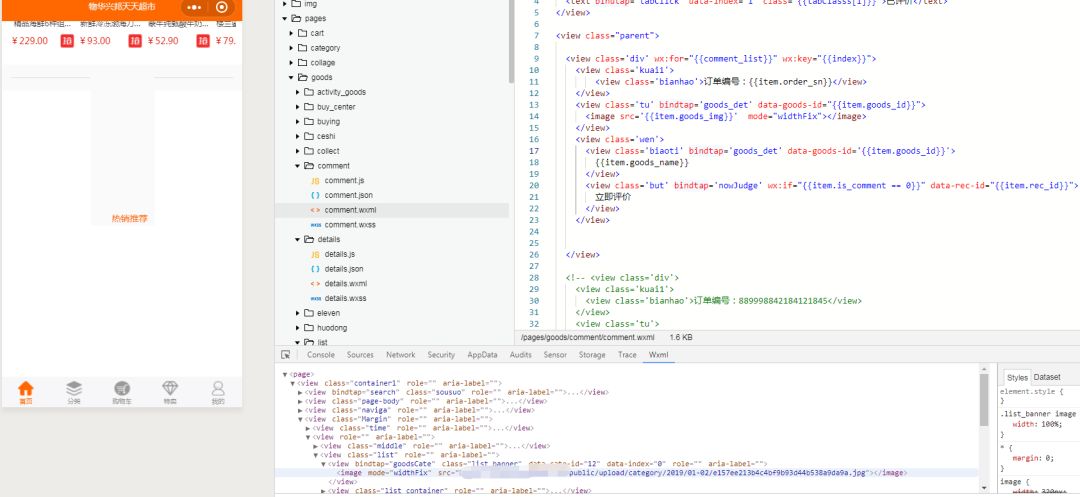The height and width of the screenshot is (497, 1080).
Task: Click the folder icon of category
Action: coord(302,47)
